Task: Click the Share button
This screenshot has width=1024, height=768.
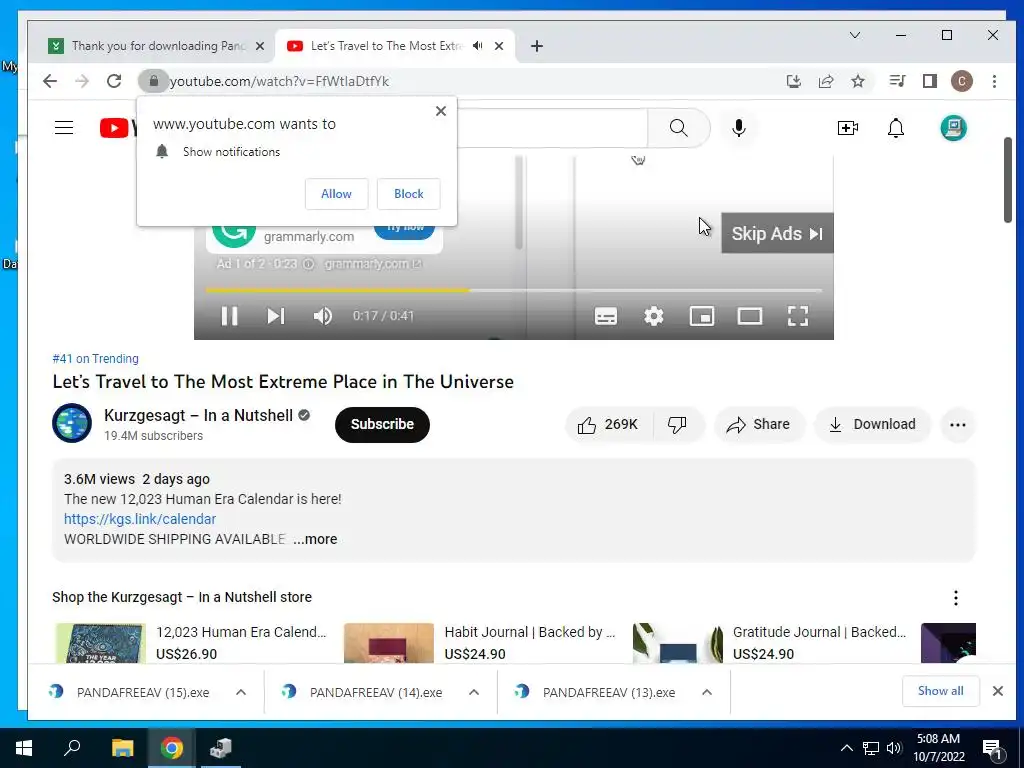Action: (x=759, y=424)
